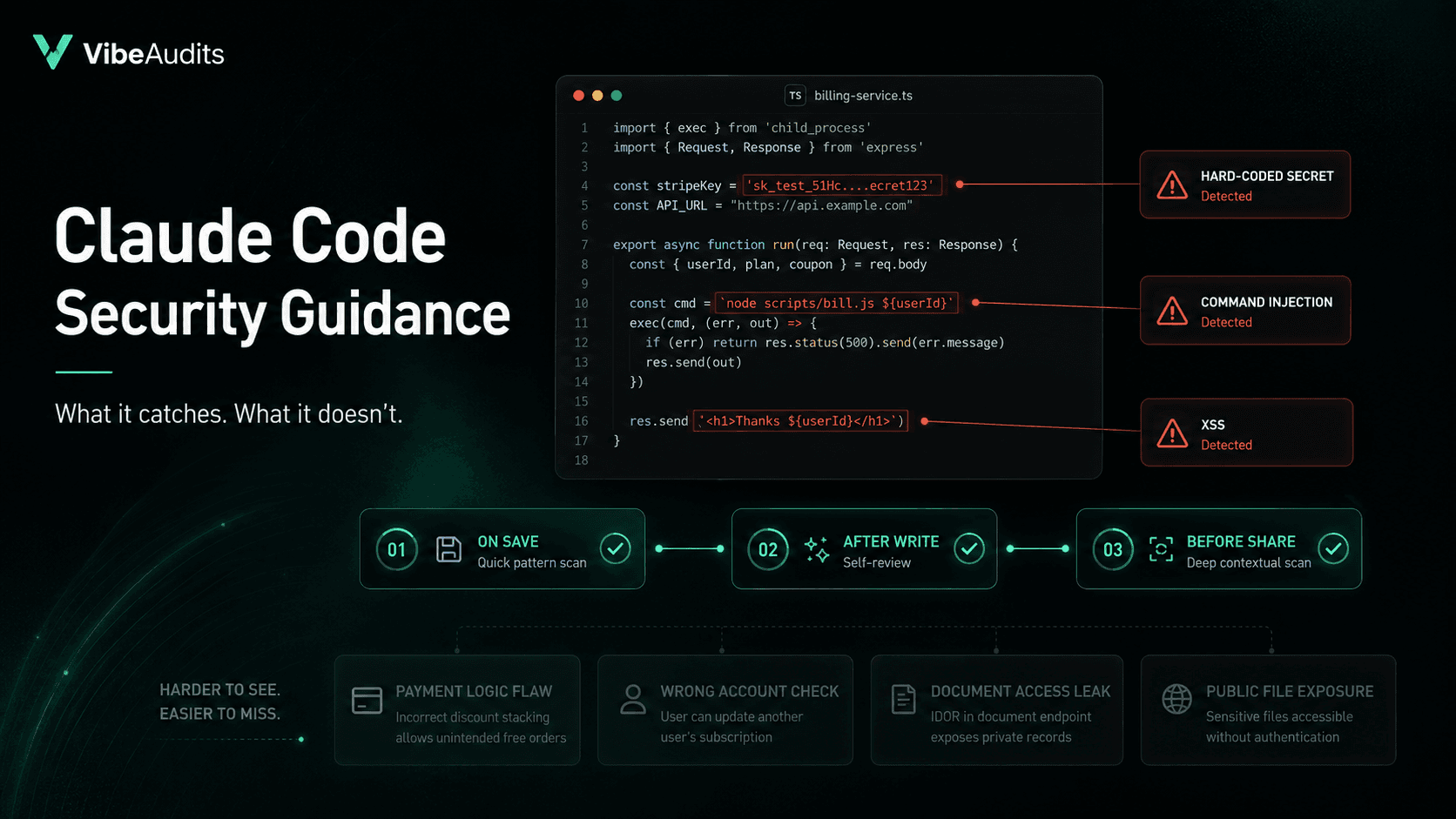
Task: Click the Command Injection warning triangle
Action: 1172,311
